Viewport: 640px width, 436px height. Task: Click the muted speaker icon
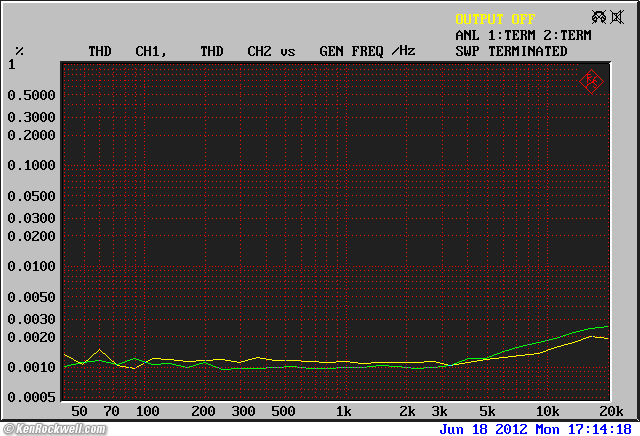[617, 17]
